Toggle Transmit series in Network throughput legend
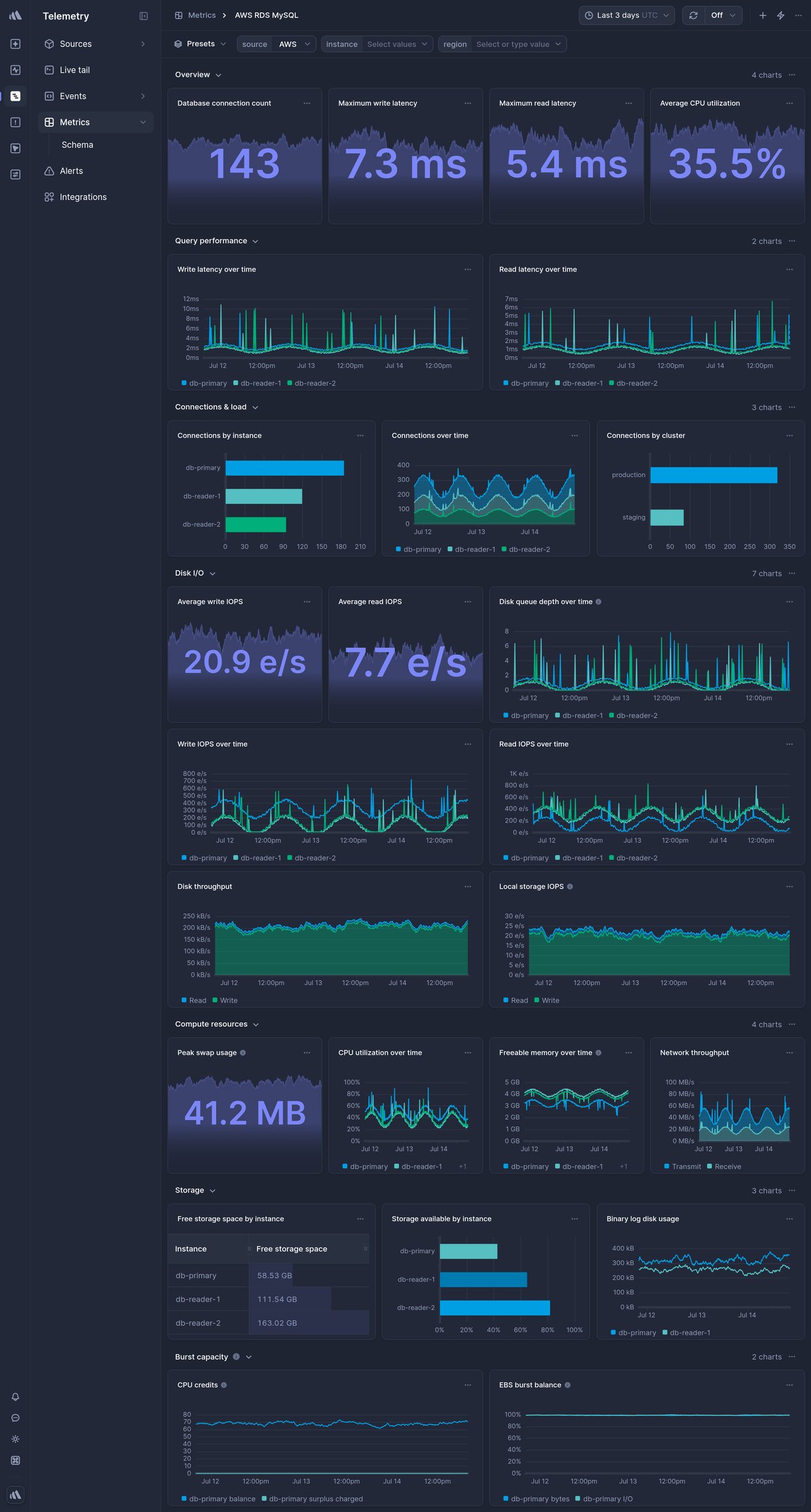Image resolution: width=811 pixels, height=1512 pixels. tap(682, 1167)
